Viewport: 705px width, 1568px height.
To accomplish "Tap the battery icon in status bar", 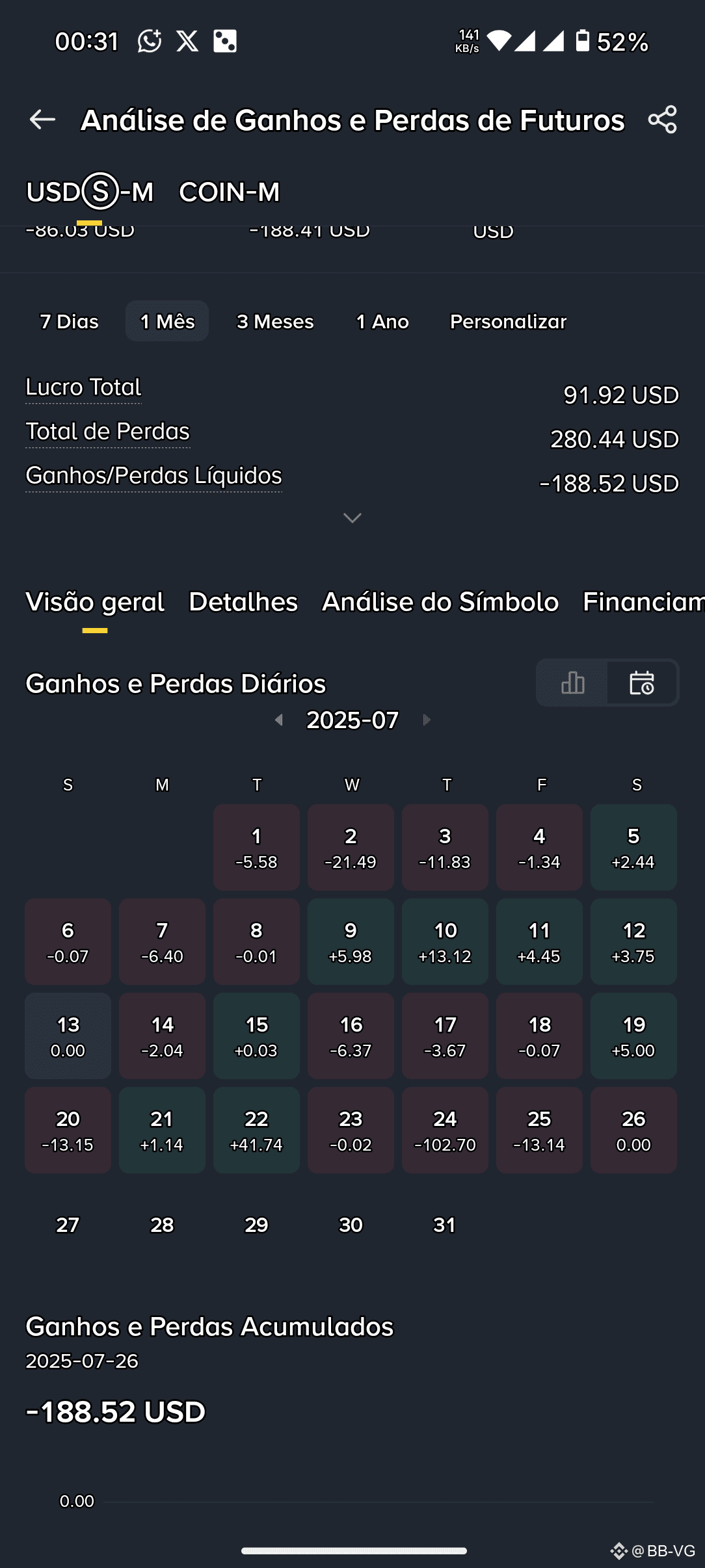I will [x=583, y=41].
